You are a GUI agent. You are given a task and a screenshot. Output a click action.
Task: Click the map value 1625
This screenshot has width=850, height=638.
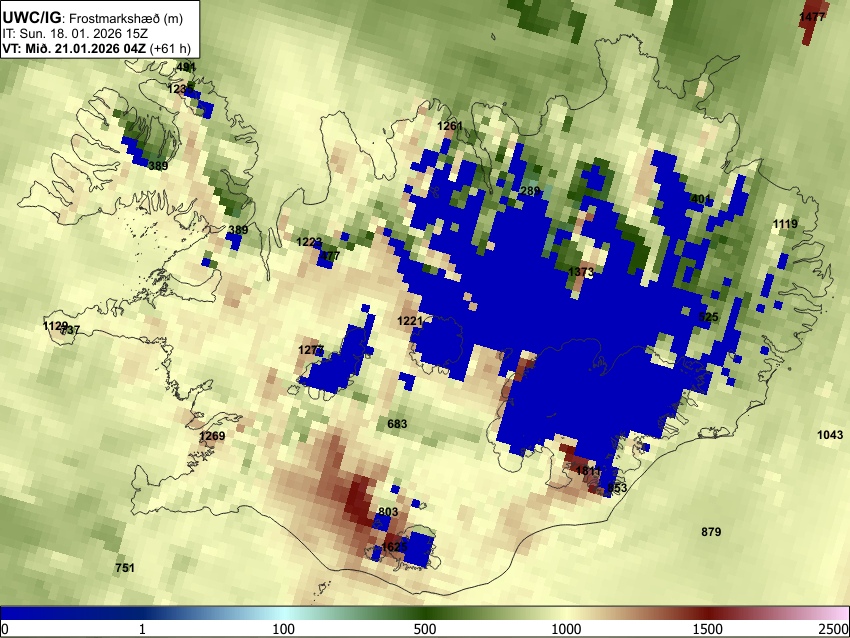(x=394, y=546)
